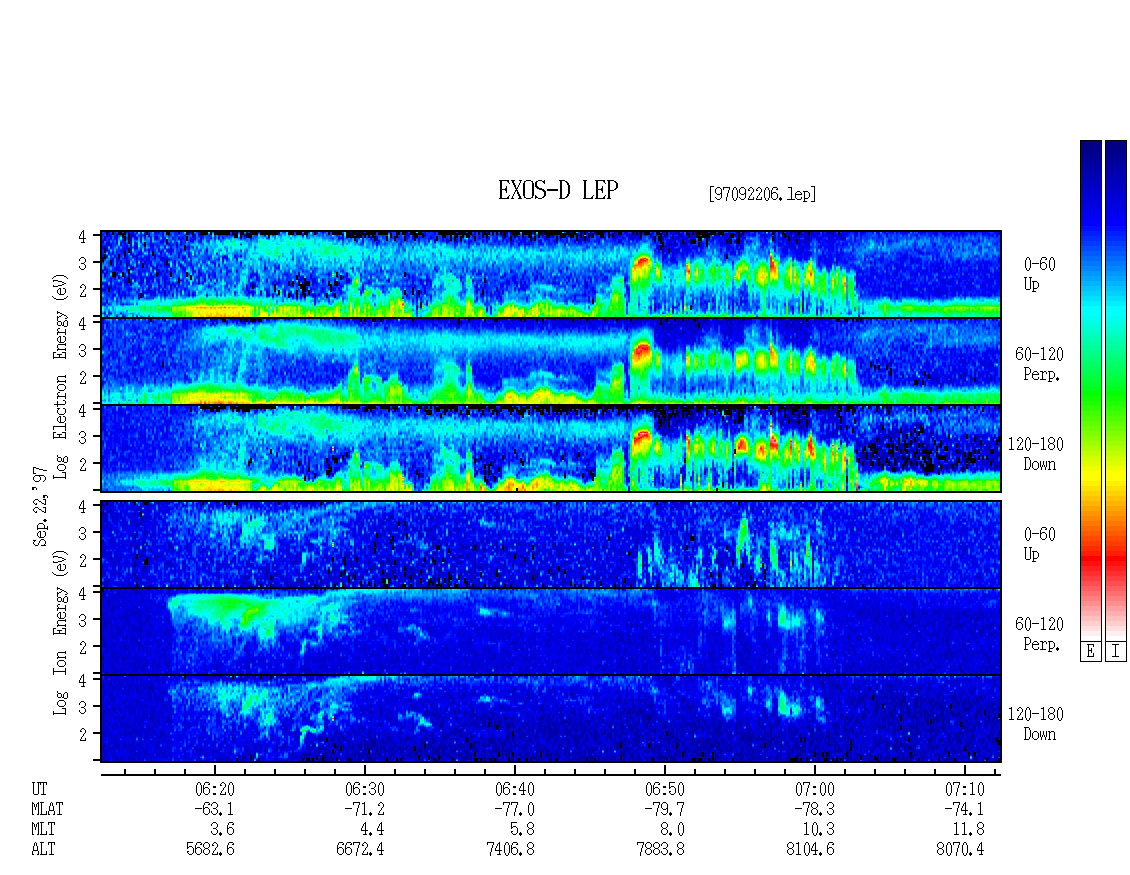Click the MLAT value -74.1

(964, 809)
